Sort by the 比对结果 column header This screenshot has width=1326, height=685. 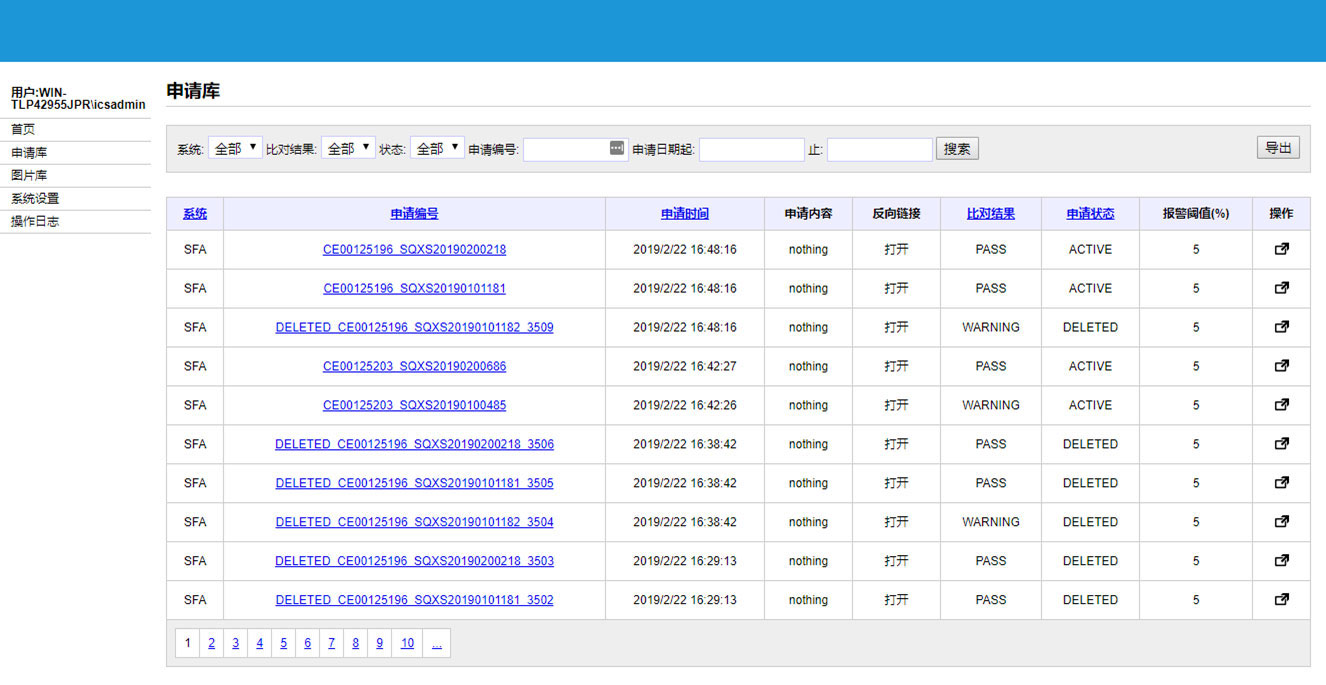[x=991, y=214]
